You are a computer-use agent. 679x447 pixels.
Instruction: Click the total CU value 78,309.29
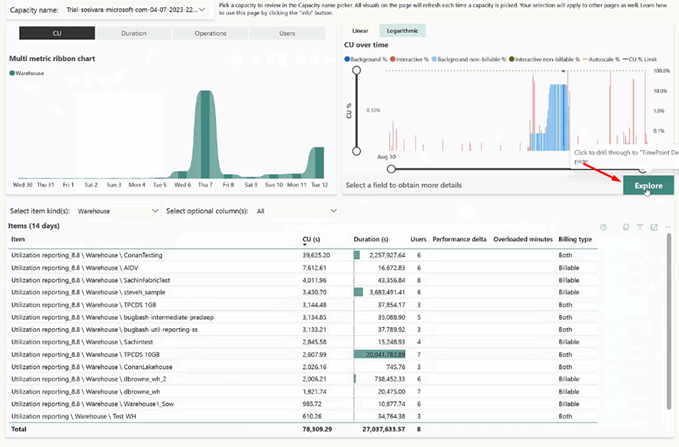point(317,429)
